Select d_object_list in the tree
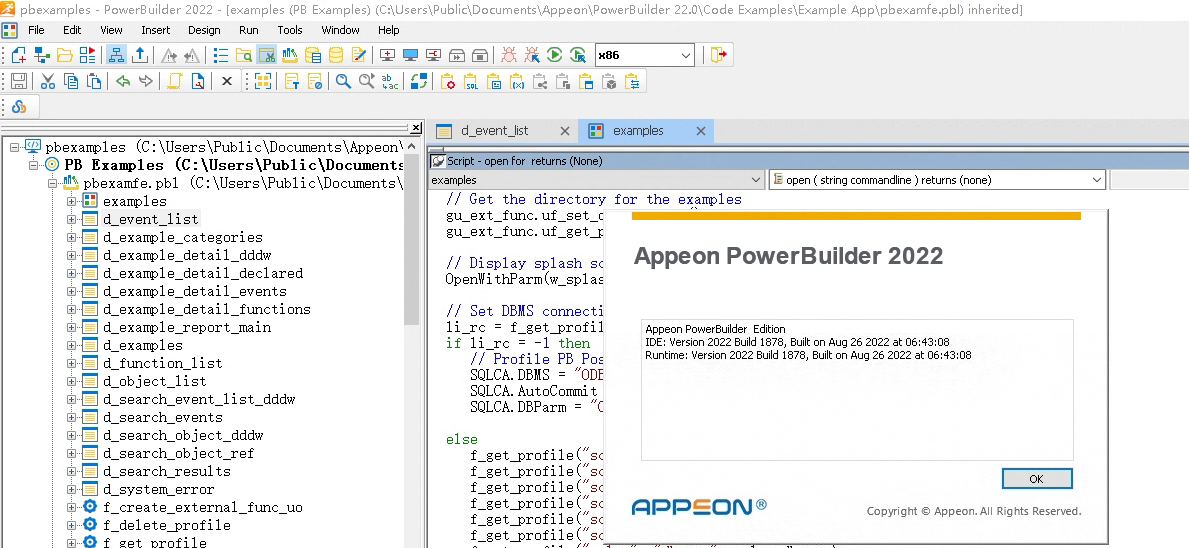 tap(154, 381)
